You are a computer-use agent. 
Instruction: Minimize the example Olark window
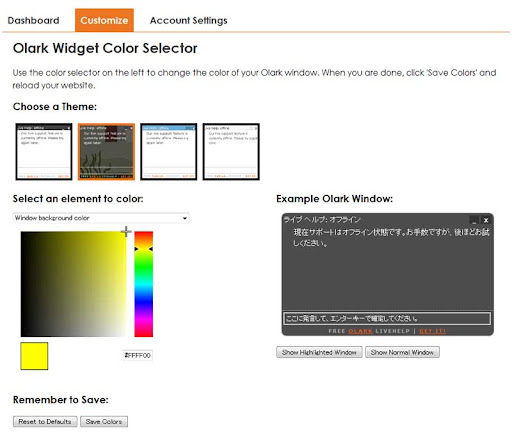474,220
